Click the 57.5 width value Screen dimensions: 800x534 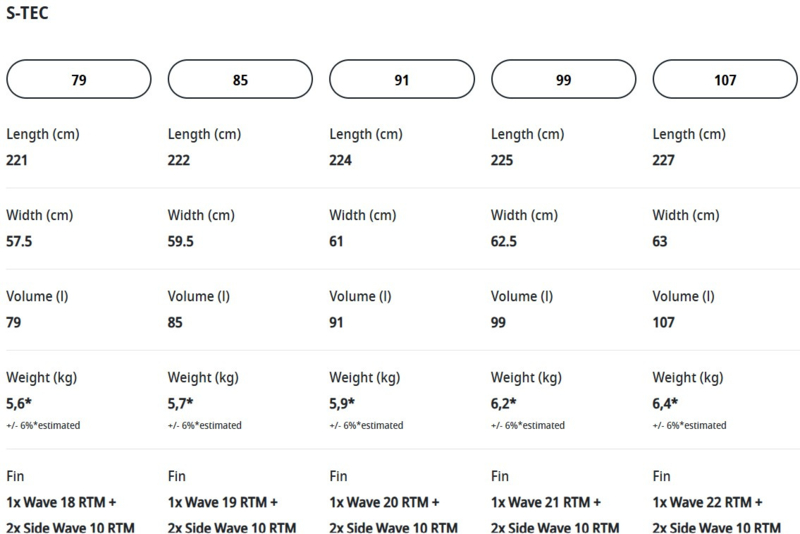20,241
